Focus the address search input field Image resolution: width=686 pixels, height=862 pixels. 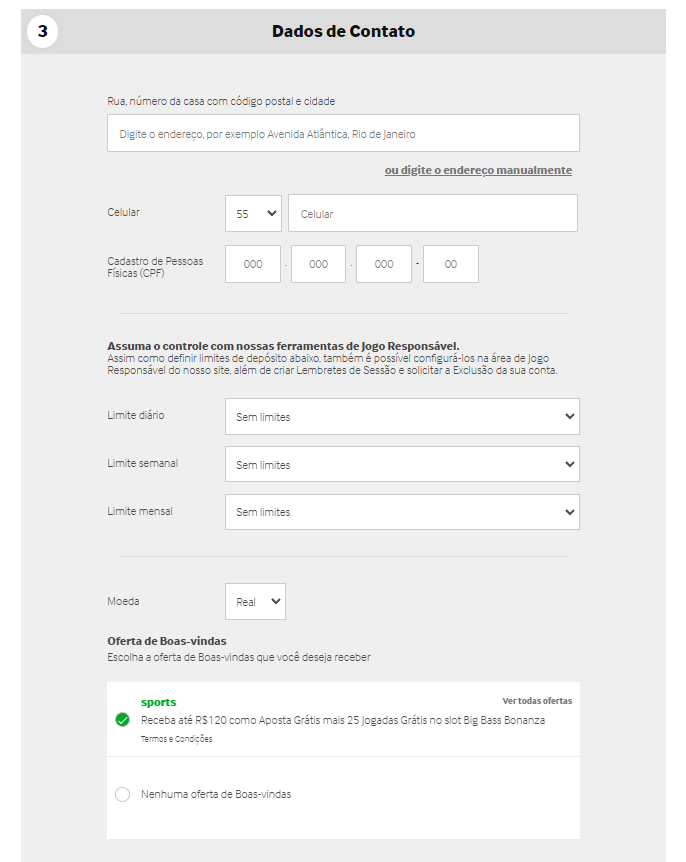(344, 133)
